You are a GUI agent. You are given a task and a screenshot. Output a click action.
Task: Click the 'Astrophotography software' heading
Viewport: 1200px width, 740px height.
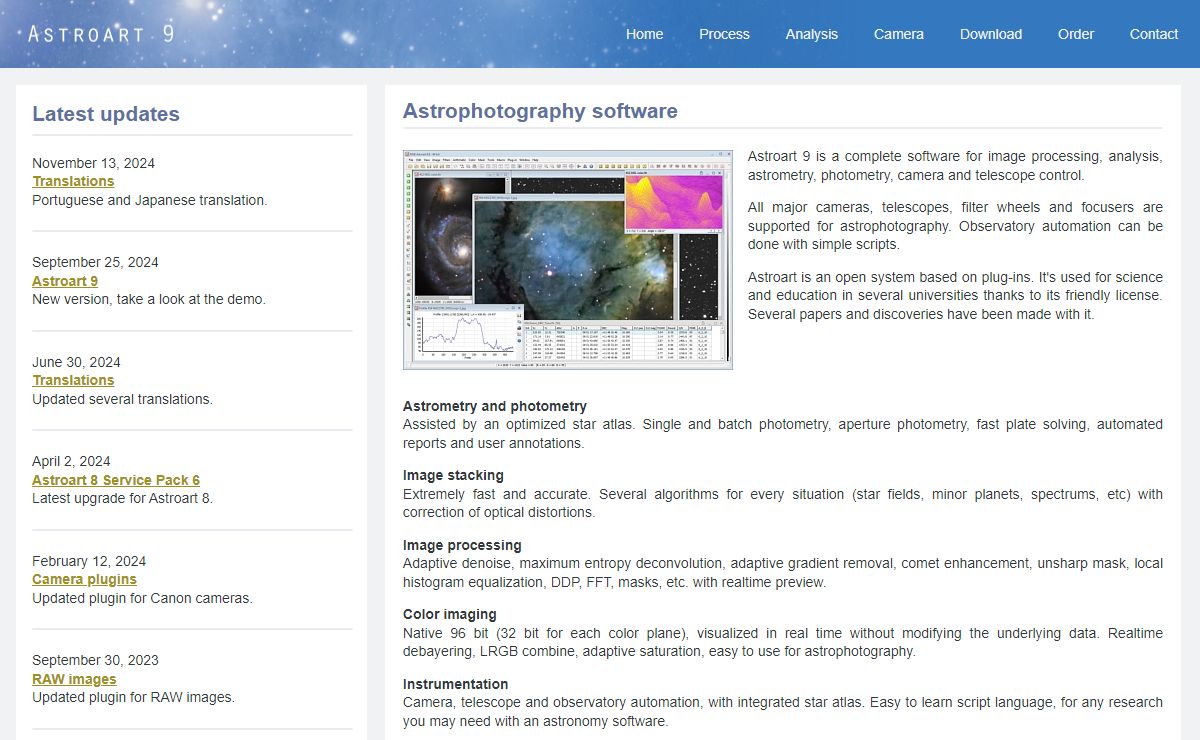[540, 111]
